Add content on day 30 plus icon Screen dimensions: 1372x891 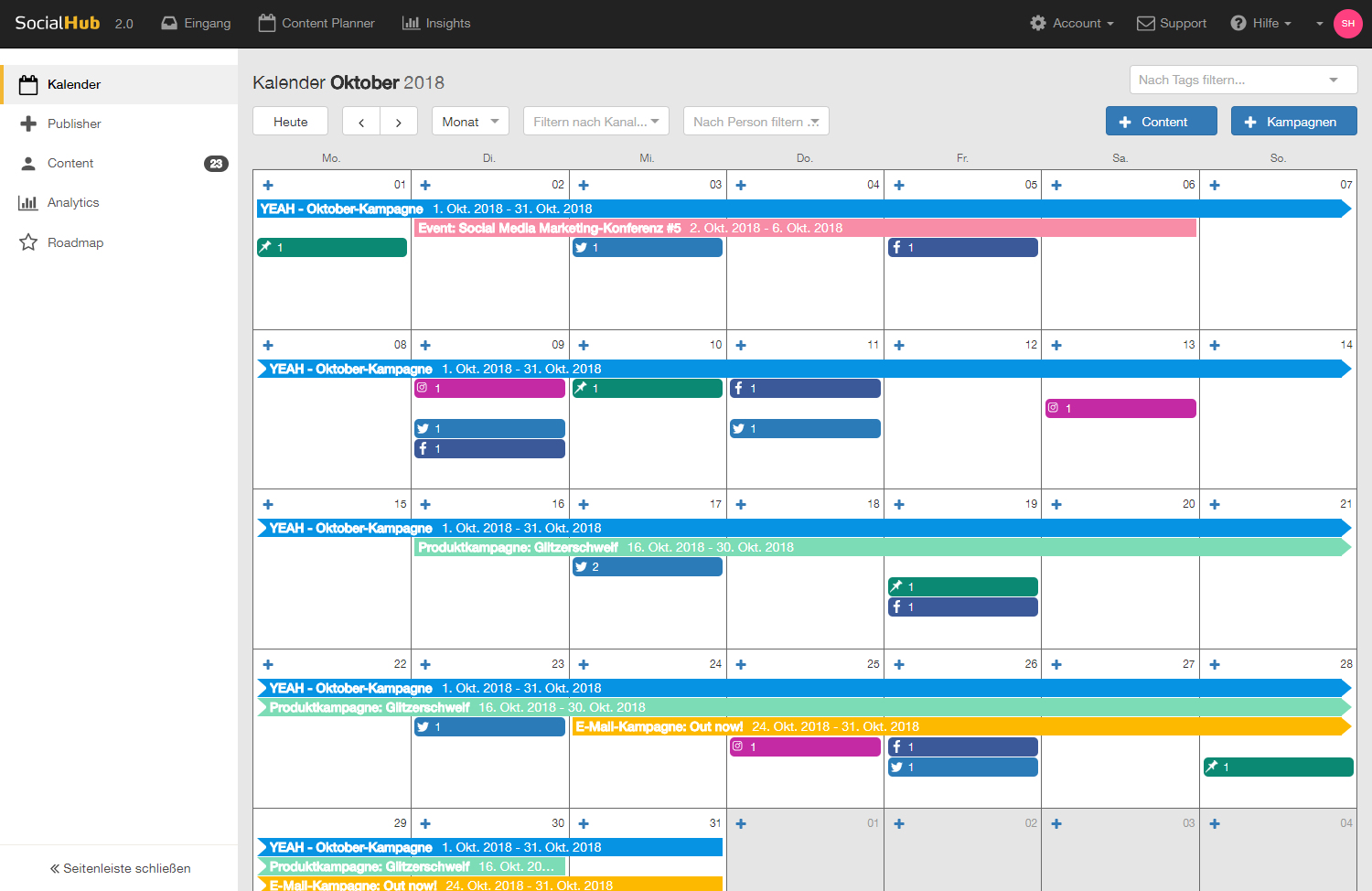pyautogui.click(x=425, y=823)
